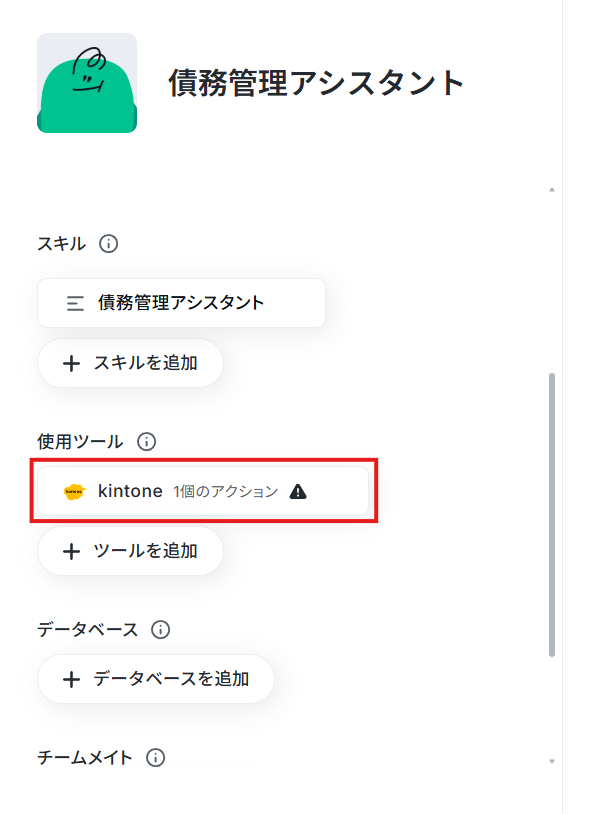The image size is (596, 814).
Task: Open info icon next to チームメイト
Action: coord(156,758)
